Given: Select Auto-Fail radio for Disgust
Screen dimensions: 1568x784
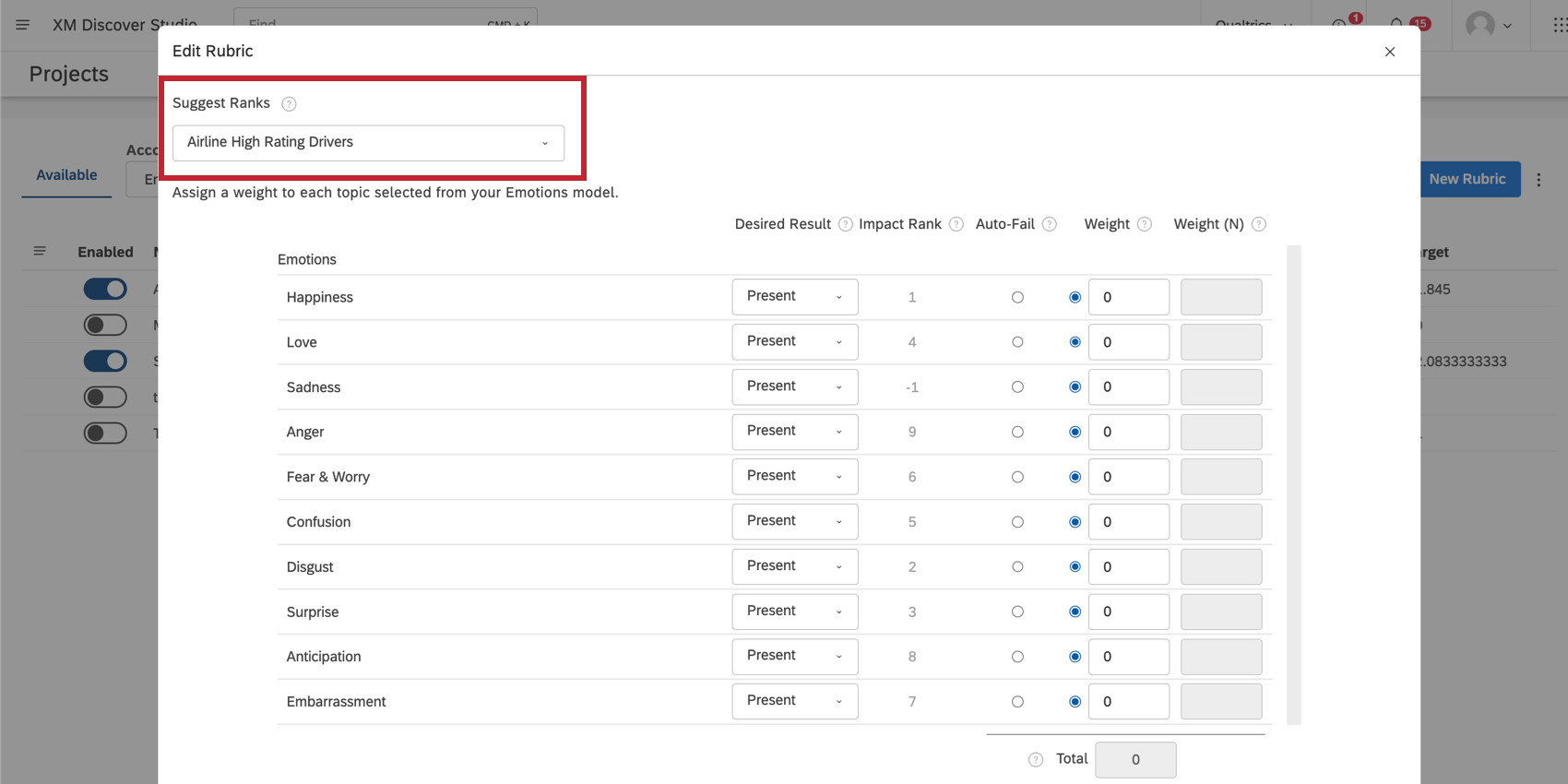Looking at the screenshot, I should pyautogui.click(x=1017, y=567).
